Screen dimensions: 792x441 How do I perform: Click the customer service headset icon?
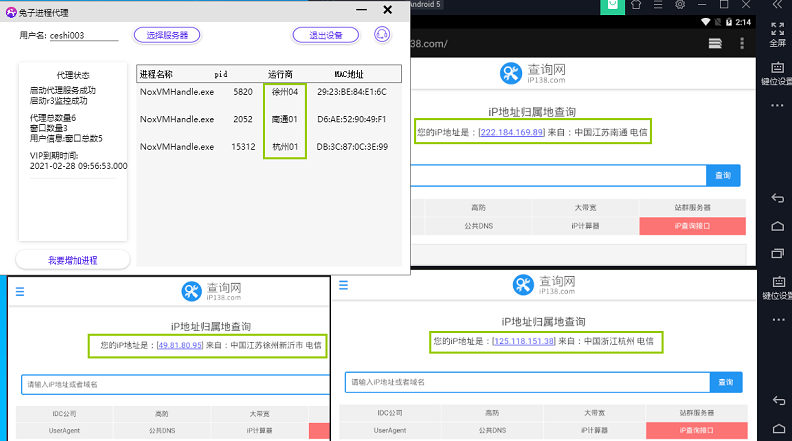tap(382, 34)
